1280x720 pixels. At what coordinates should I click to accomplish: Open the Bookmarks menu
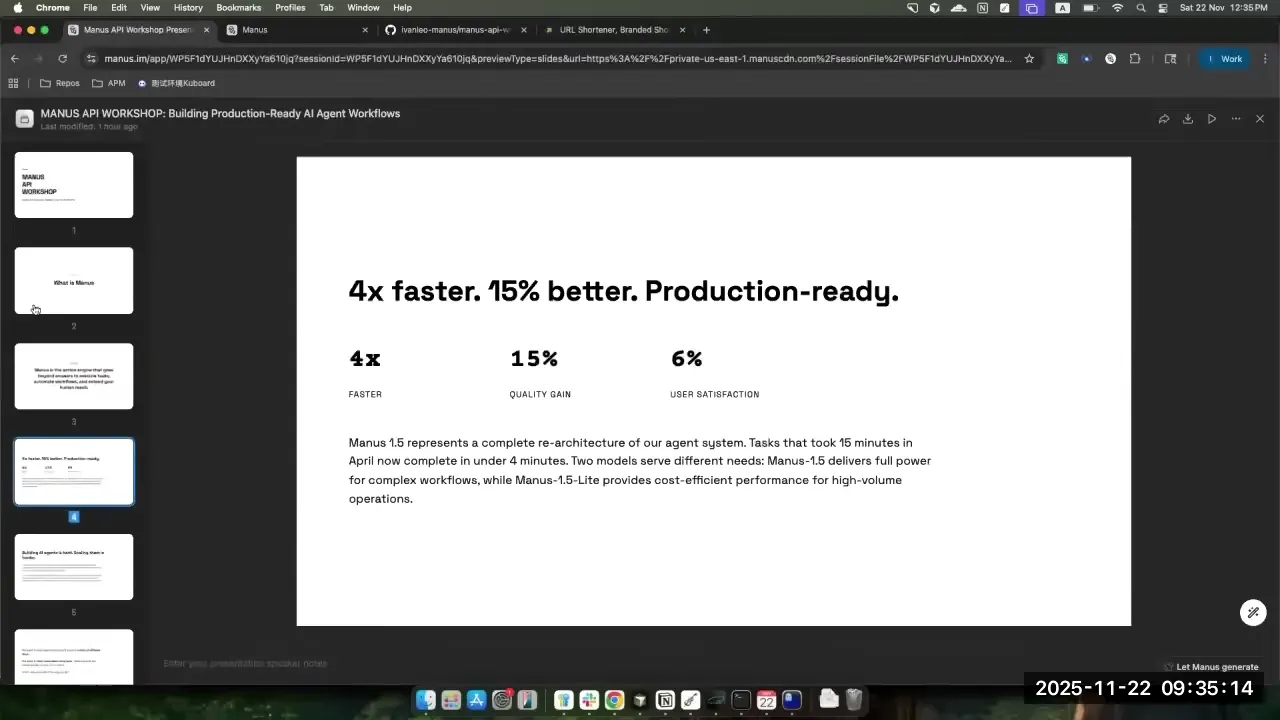tap(239, 7)
